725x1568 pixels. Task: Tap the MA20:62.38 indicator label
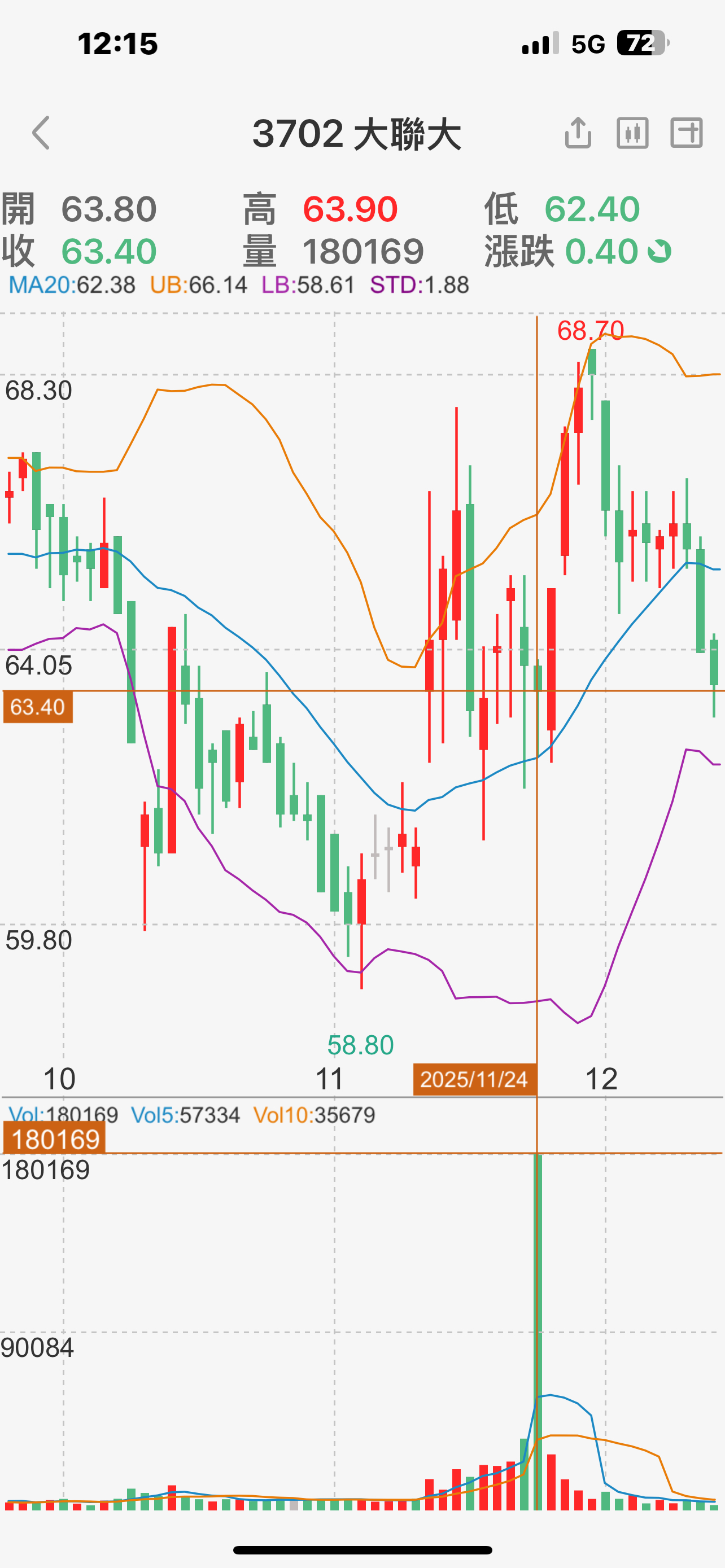(x=72, y=285)
